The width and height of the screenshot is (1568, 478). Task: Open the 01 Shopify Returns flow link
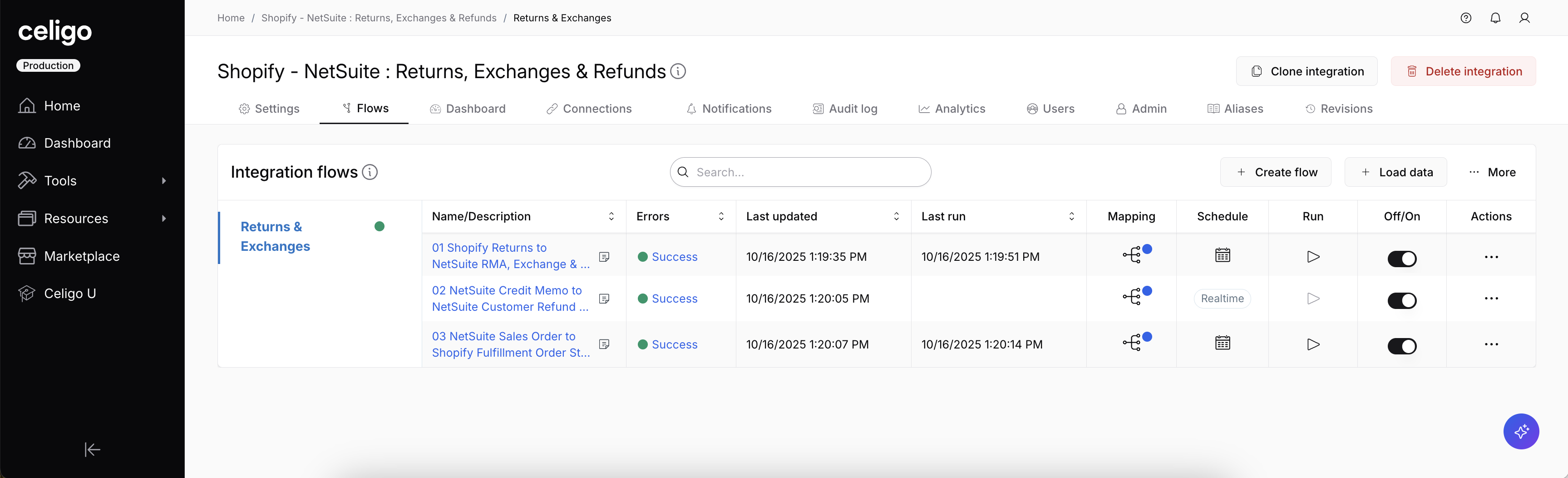(511, 256)
